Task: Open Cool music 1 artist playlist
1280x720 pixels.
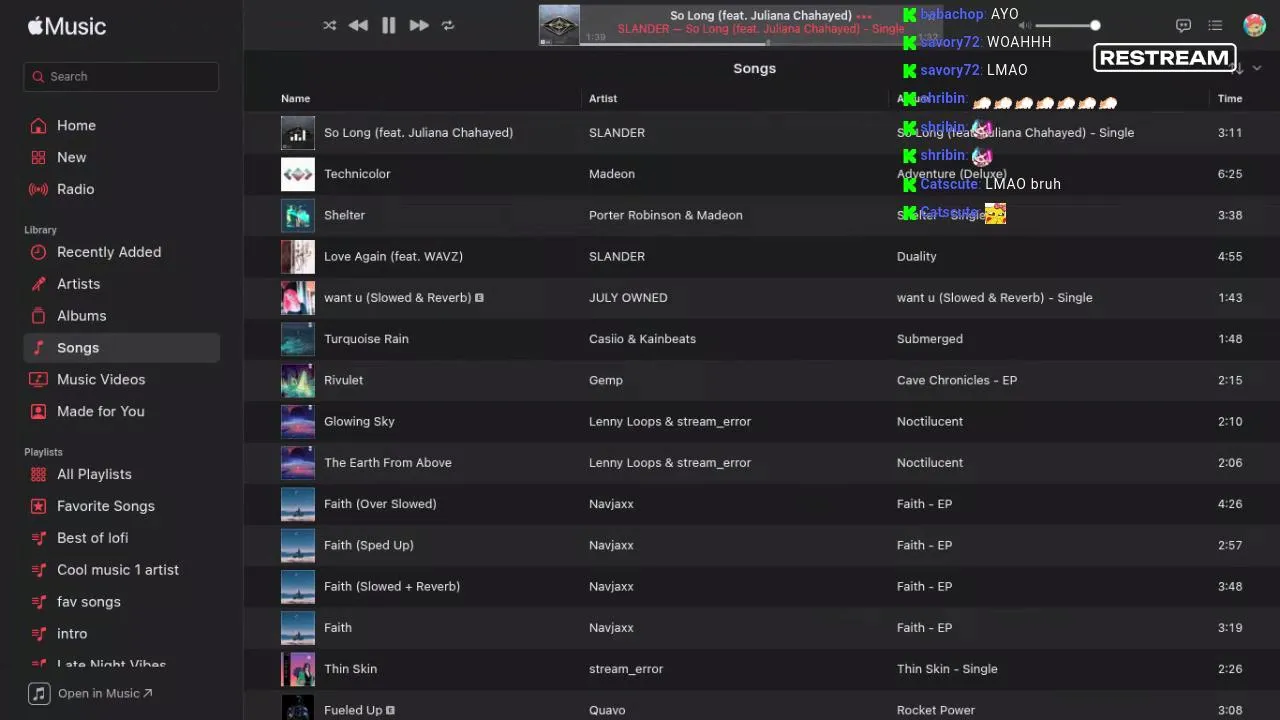Action: (121, 570)
